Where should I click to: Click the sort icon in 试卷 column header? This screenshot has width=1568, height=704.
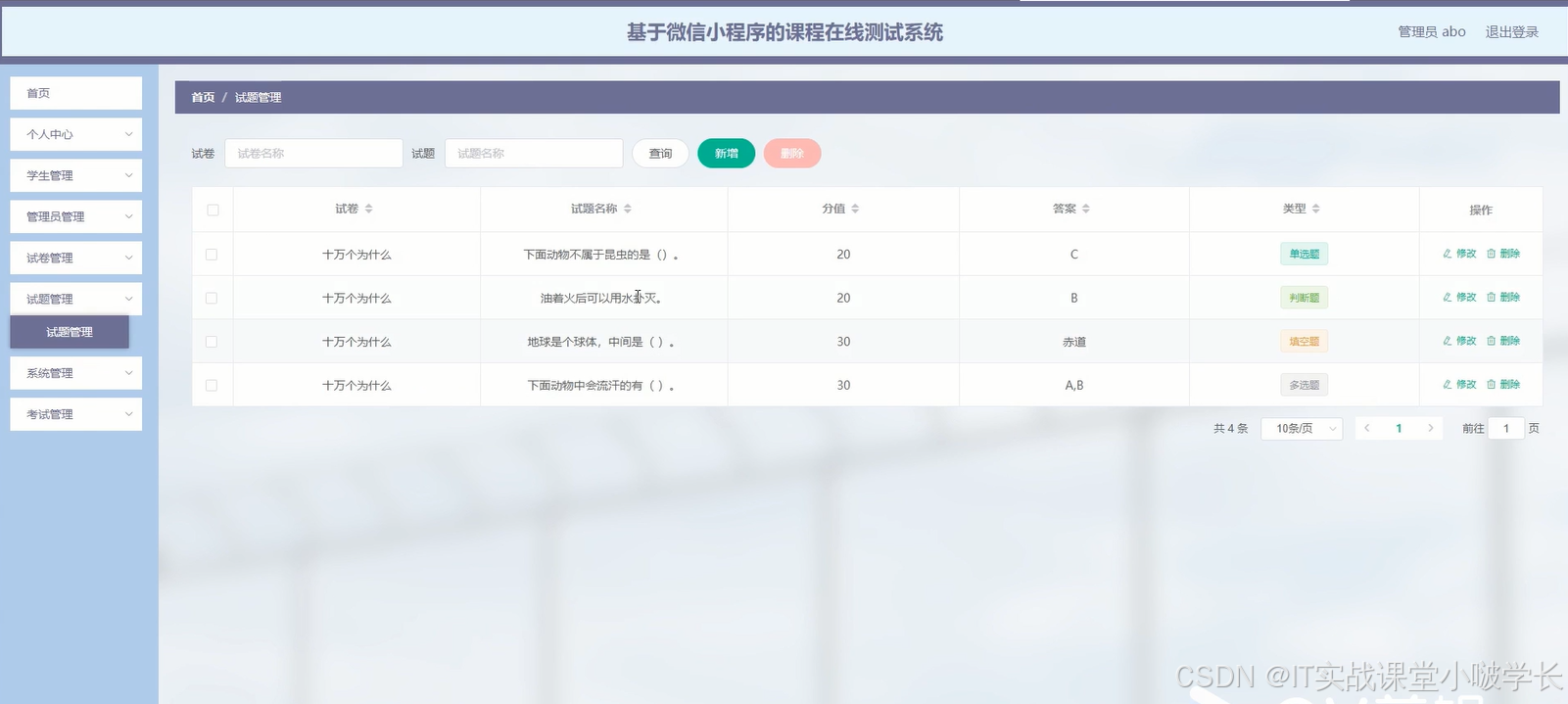pos(368,209)
